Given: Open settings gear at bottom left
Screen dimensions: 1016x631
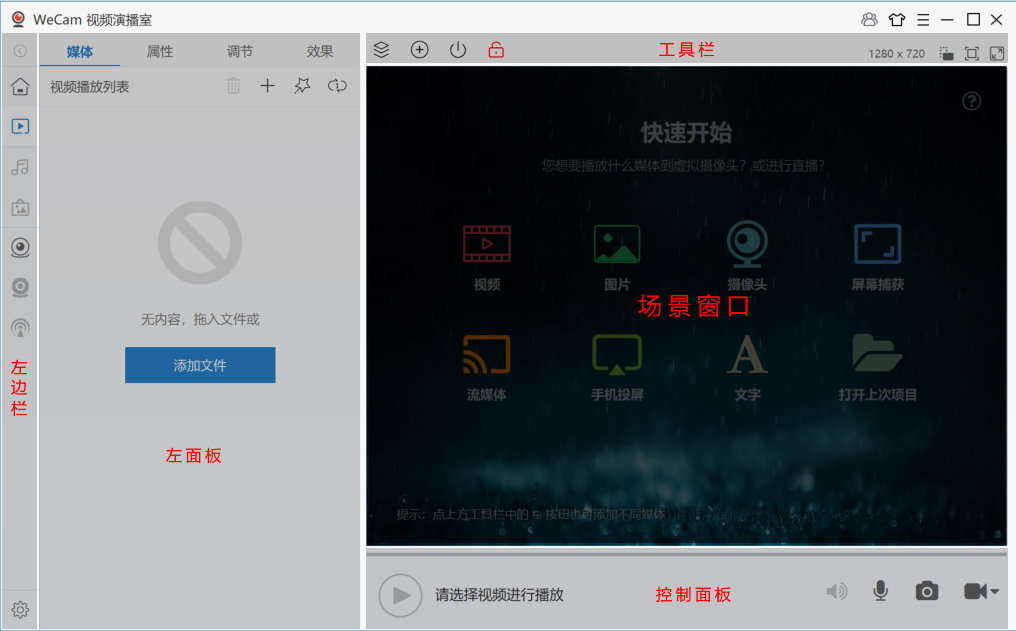Looking at the screenshot, I should [20, 609].
